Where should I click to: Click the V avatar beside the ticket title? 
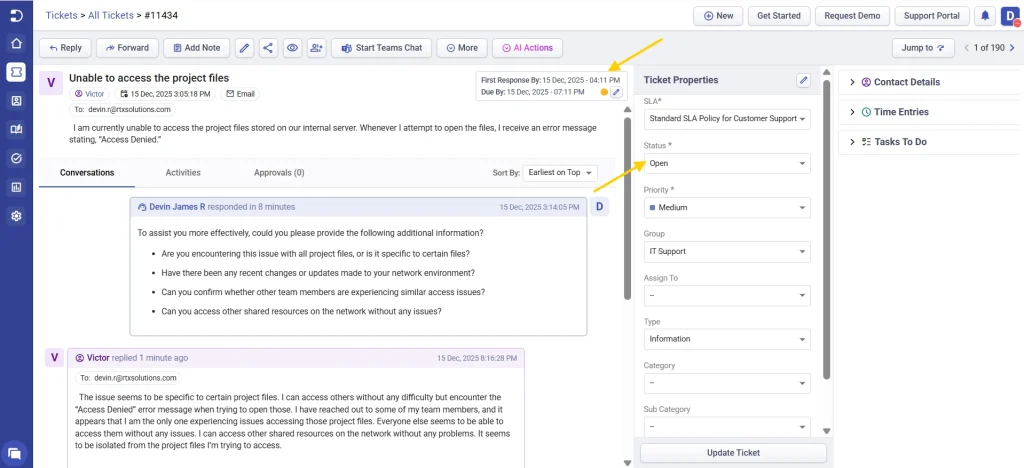[x=52, y=82]
